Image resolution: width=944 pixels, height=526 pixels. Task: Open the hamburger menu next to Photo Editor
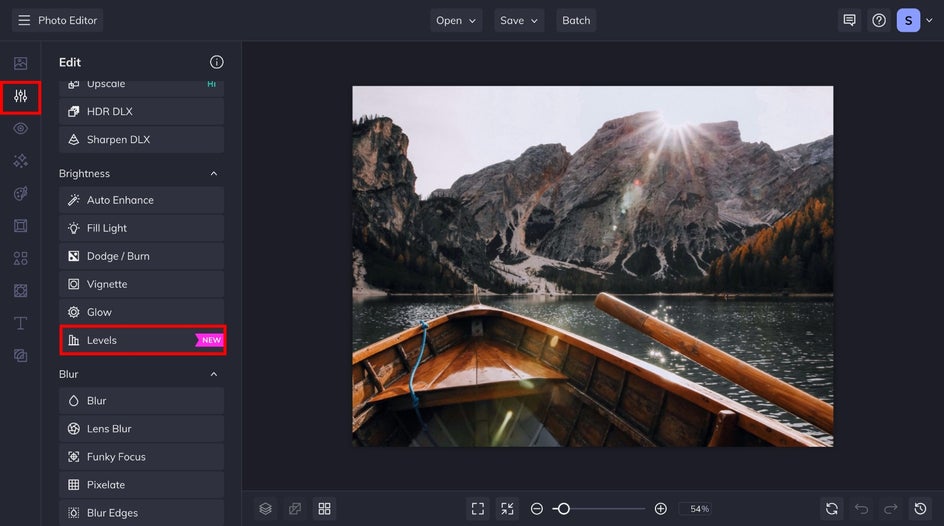(x=24, y=20)
